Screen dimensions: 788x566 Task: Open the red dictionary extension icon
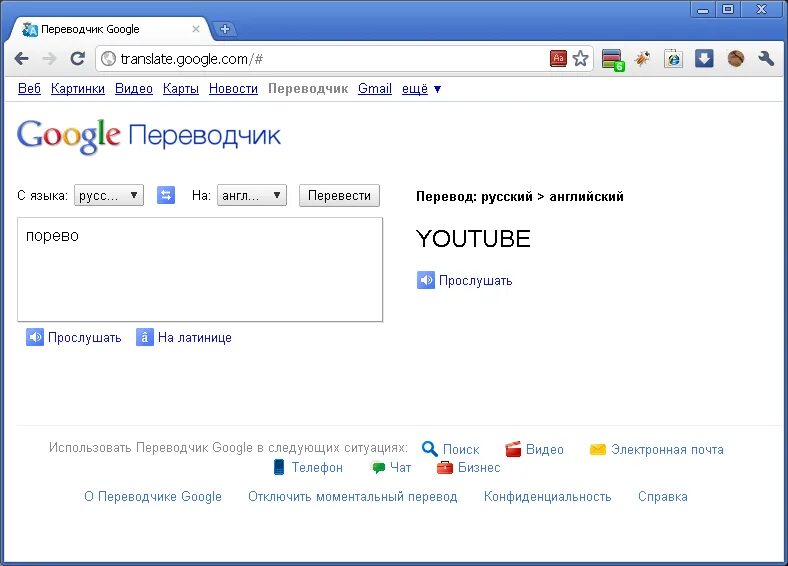(558, 59)
